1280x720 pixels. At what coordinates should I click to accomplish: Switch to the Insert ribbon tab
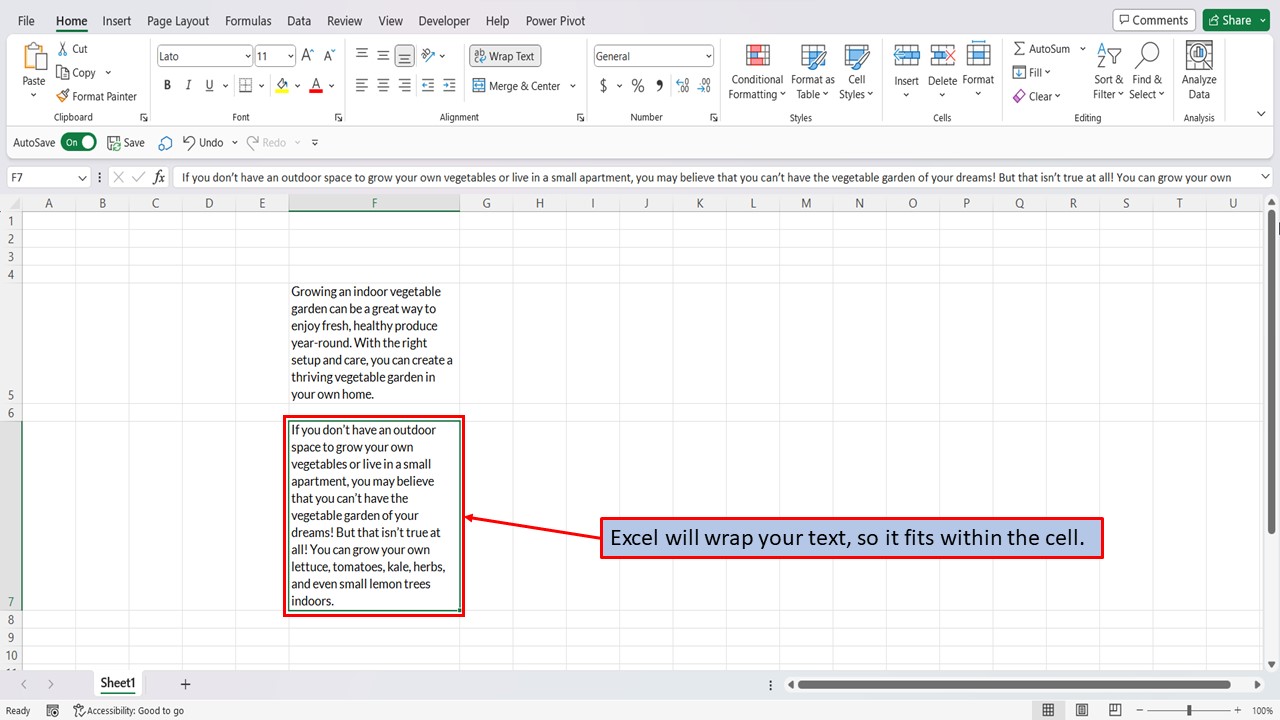coord(116,20)
